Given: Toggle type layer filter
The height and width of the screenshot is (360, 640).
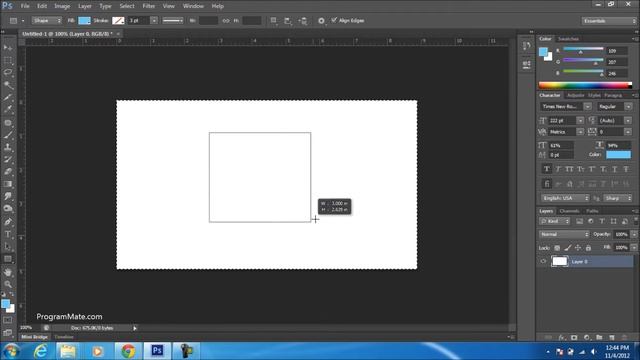Looking at the screenshot, I should 602,221.
